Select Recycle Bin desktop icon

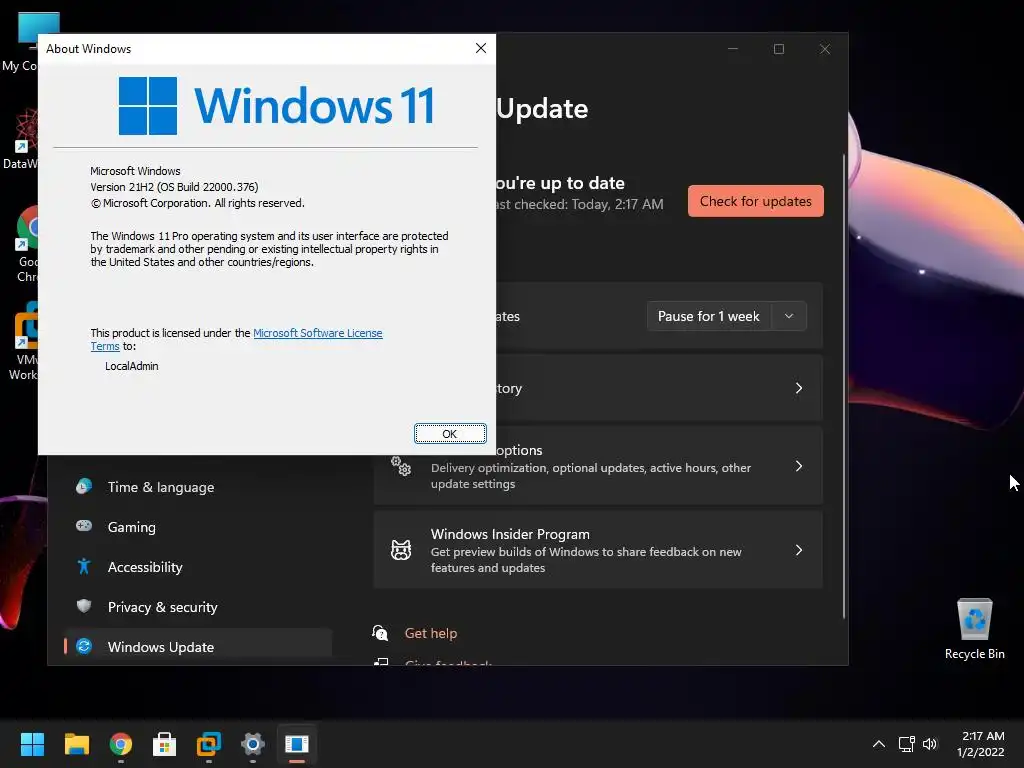pyautogui.click(x=974, y=629)
